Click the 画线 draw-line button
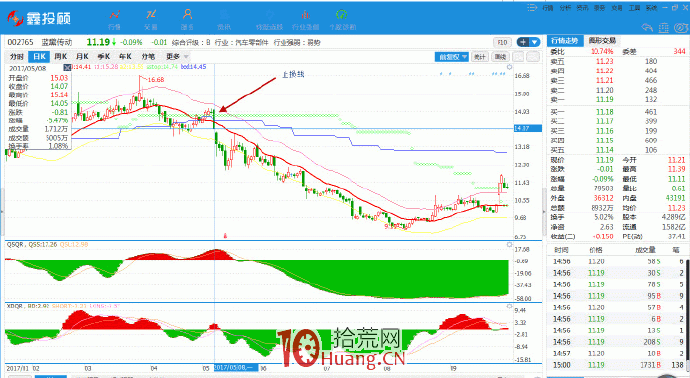690x378 pixels. 500,57
